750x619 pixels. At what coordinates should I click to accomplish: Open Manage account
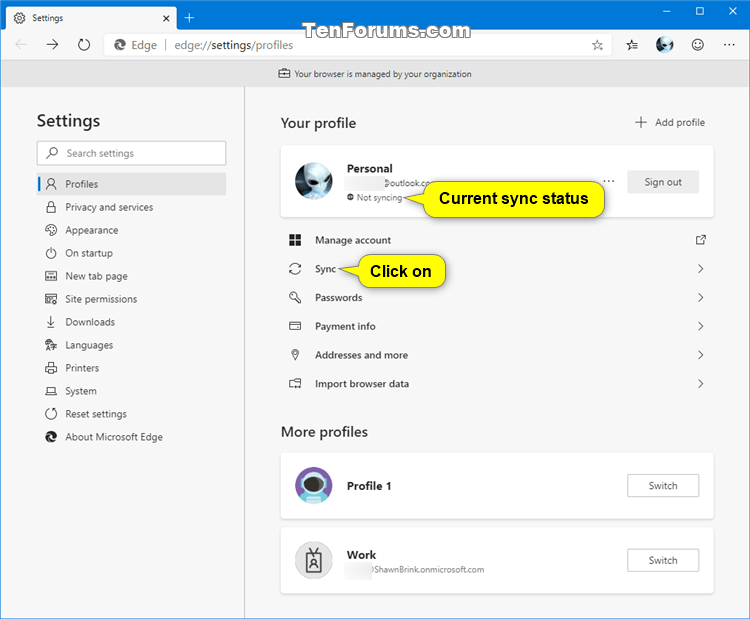[496, 240]
